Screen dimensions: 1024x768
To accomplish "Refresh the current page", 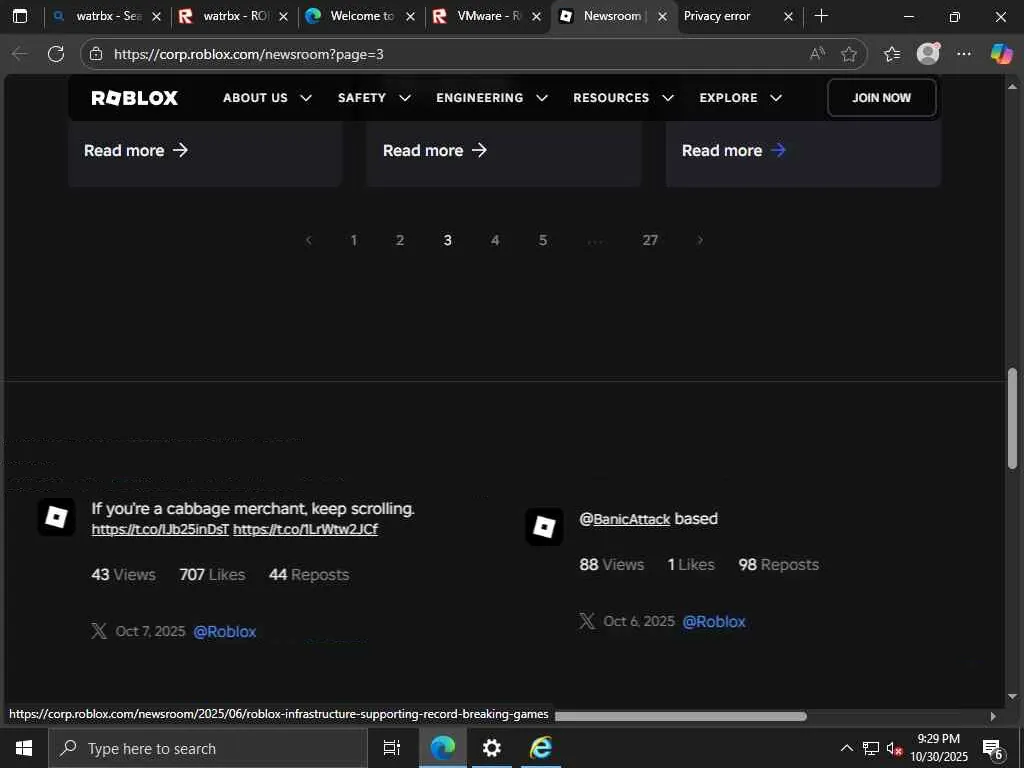I will (56, 54).
